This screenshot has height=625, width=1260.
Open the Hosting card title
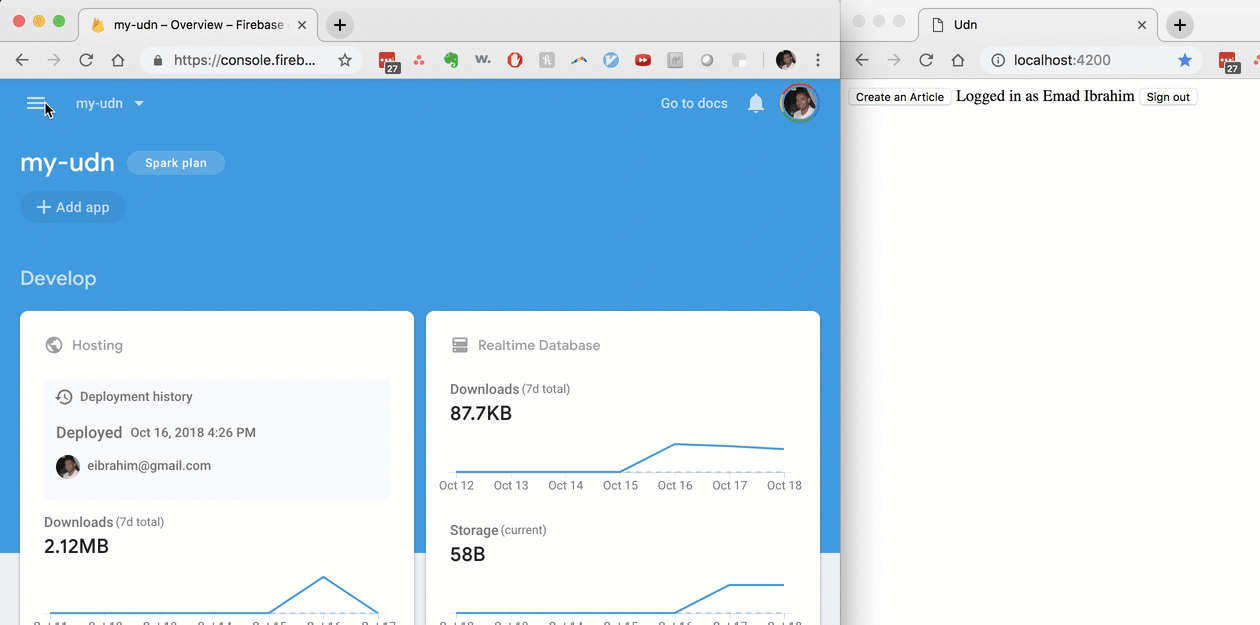(x=97, y=345)
